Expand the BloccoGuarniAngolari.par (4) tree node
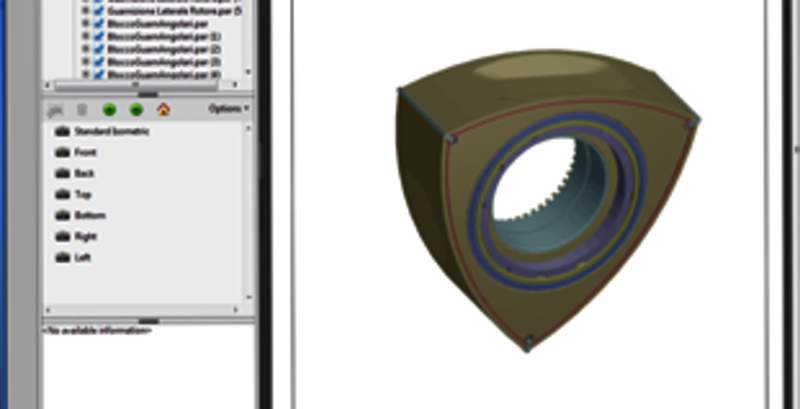 [86, 74]
